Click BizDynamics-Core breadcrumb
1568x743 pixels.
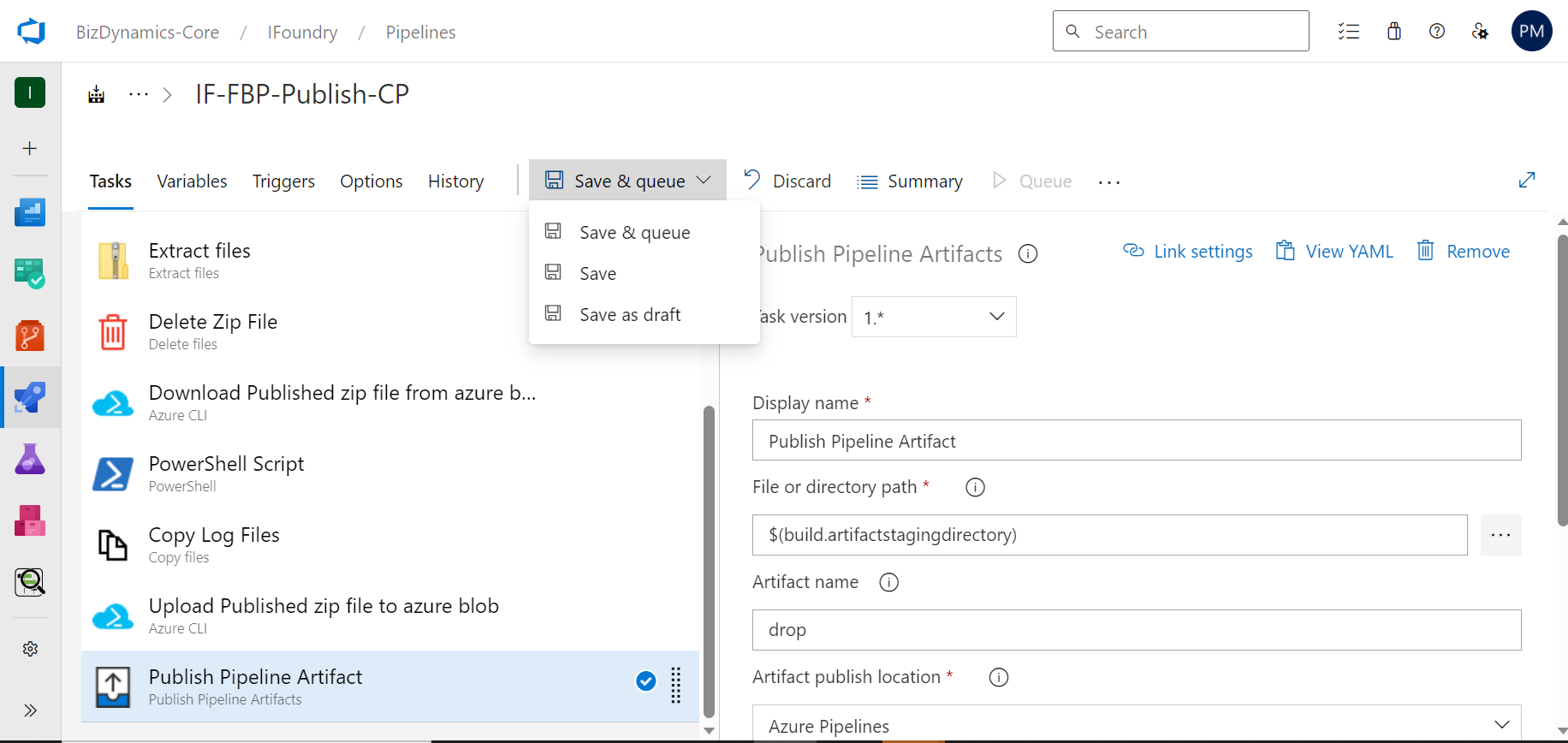coord(147,33)
